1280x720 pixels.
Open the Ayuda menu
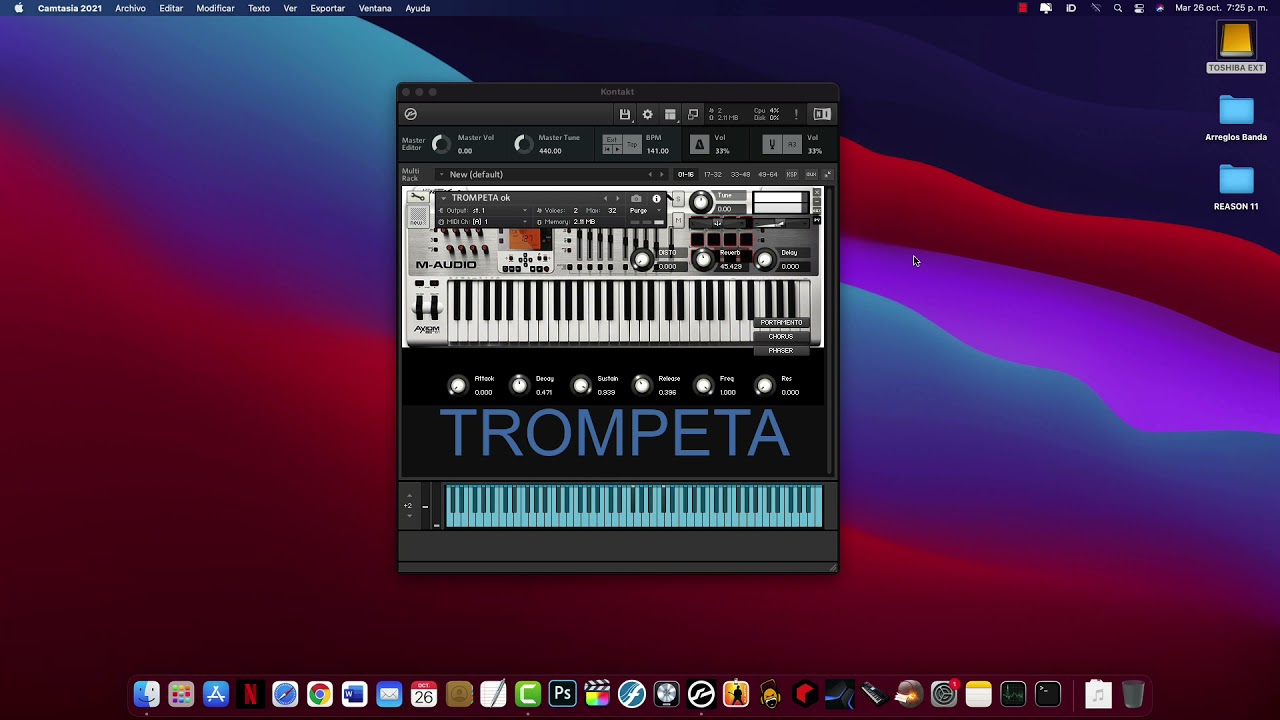tap(418, 8)
